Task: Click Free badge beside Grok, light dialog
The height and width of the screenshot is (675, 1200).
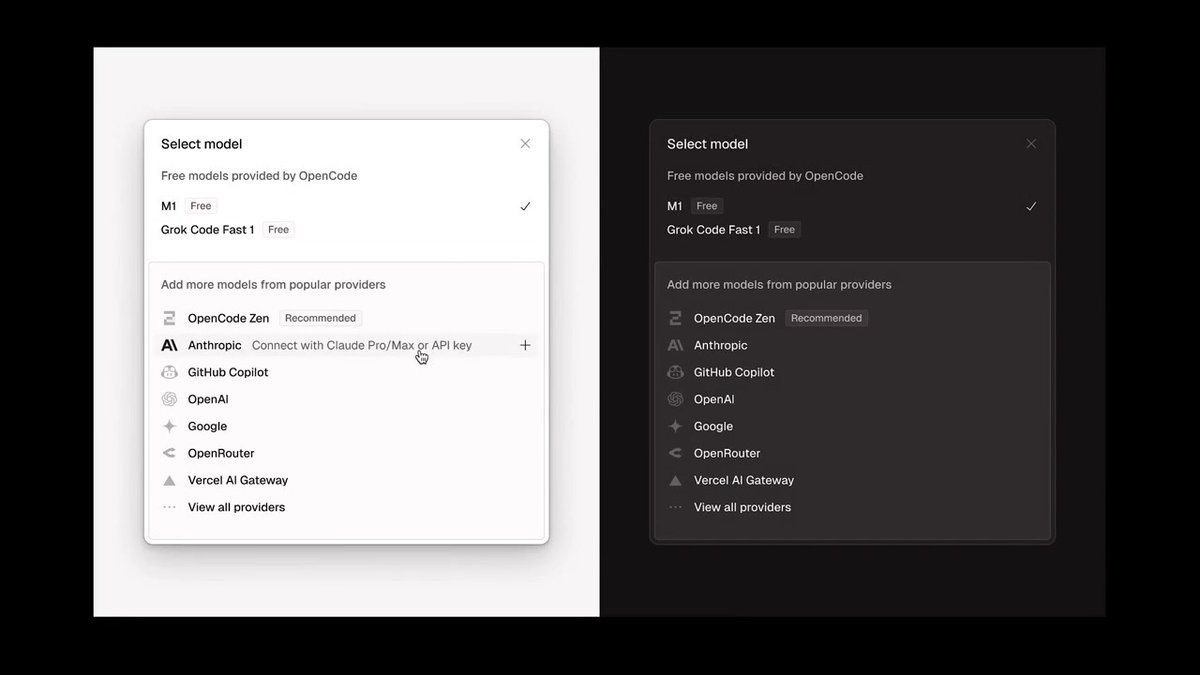Action: click(x=279, y=230)
